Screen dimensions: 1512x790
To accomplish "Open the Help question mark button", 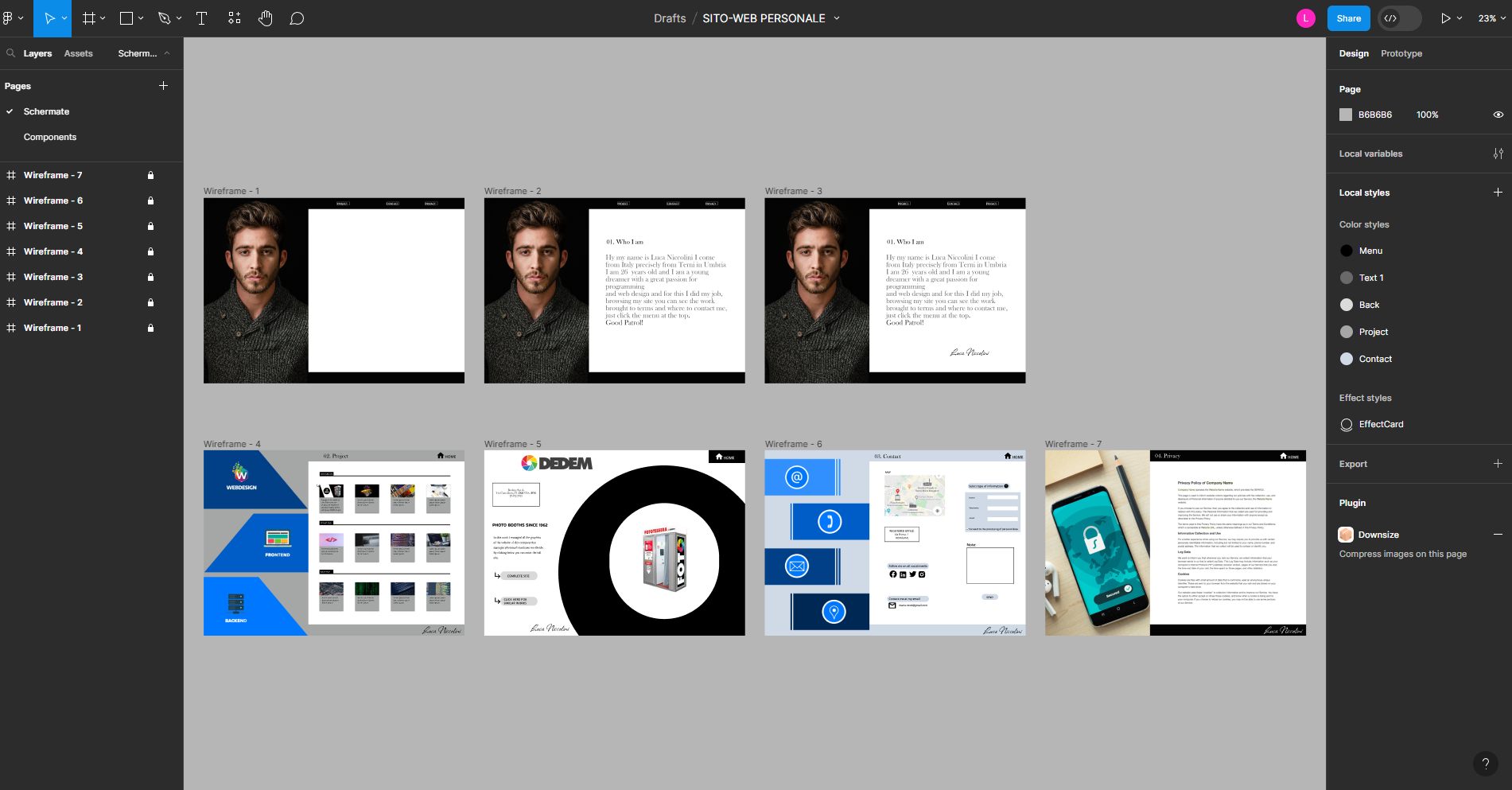I will click(1485, 764).
